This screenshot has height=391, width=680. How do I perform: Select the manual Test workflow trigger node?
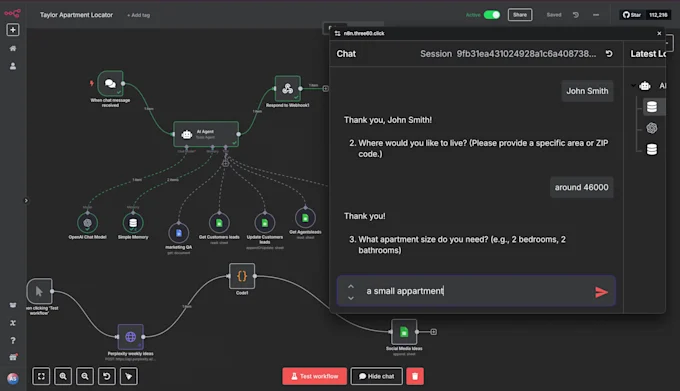point(39,291)
